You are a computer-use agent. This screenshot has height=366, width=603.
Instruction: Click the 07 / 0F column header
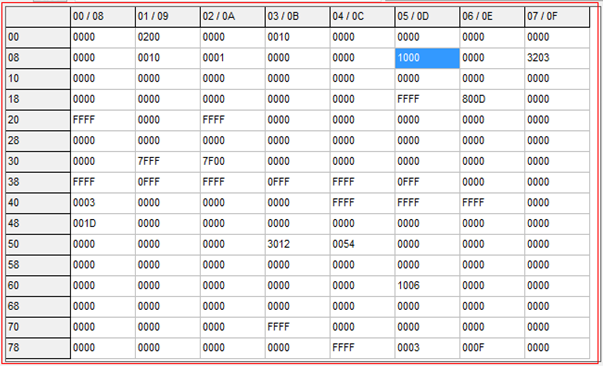point(557,17)
